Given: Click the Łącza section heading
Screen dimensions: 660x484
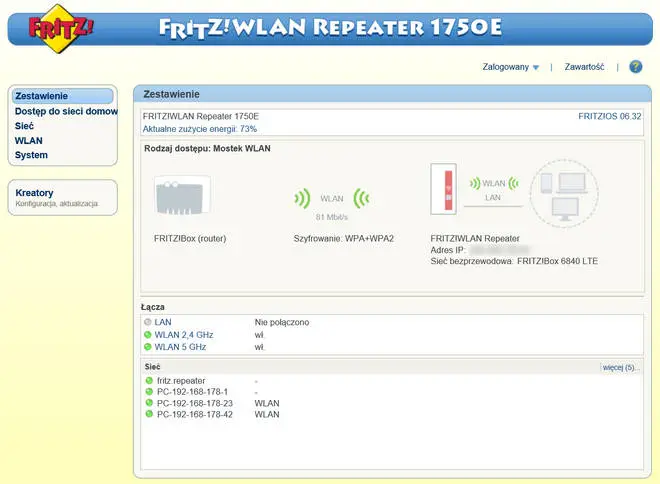Looking at the screenshot, I should [x=152, y=307].
